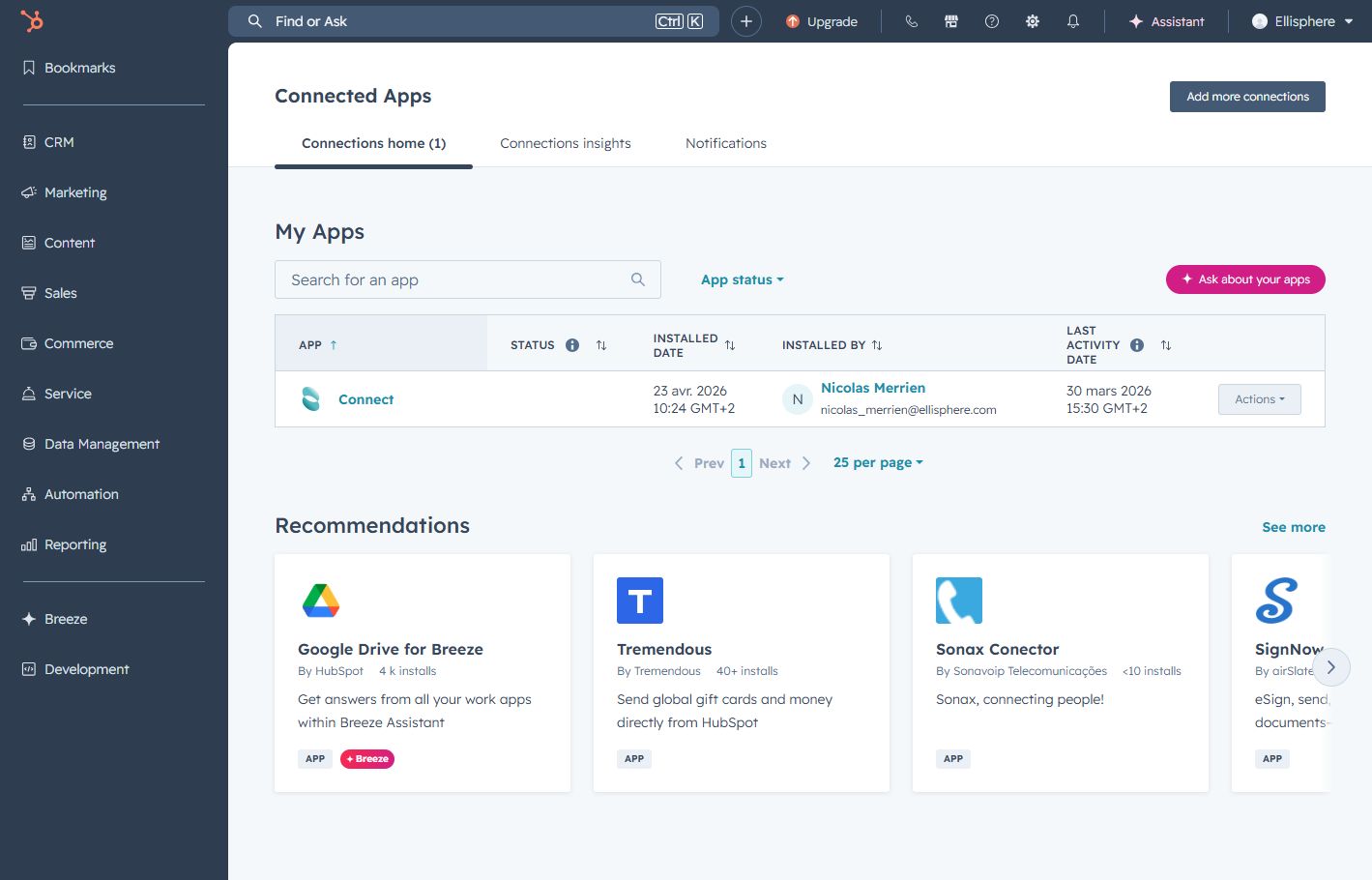Viewport: 1372px width, 880px height.
Task: Go to the Prev page
Action: pos(700,463)
